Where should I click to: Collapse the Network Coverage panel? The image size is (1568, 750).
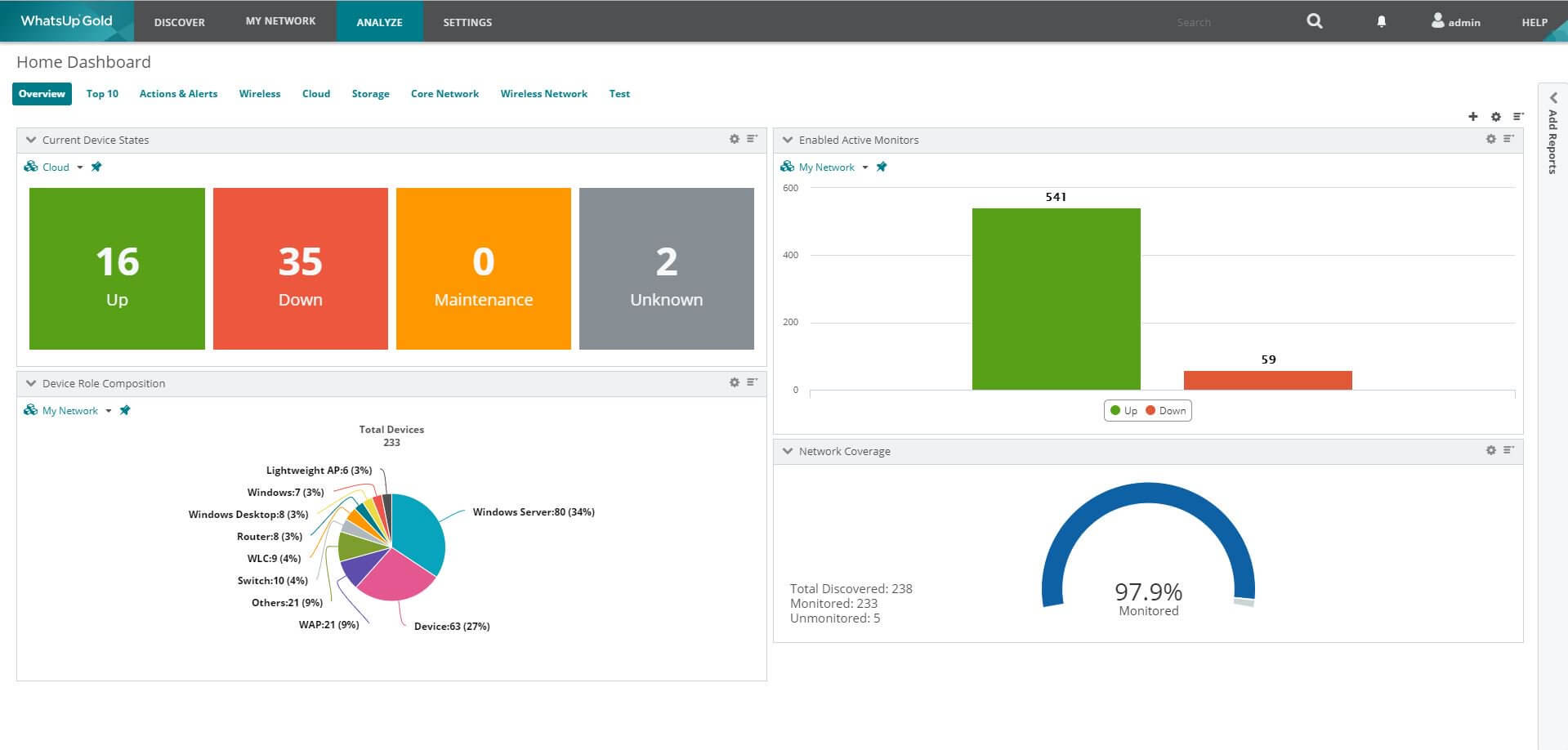point(787,450)
